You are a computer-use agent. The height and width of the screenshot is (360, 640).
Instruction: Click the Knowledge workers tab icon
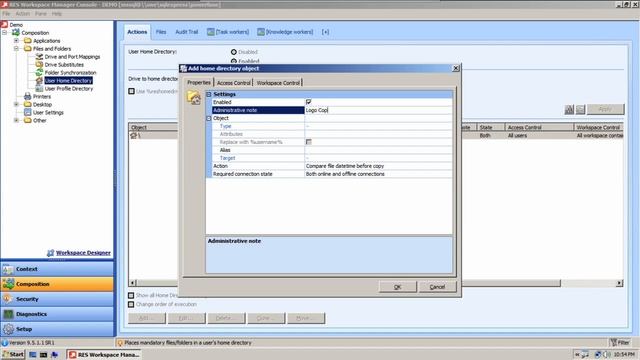point(261,32)
